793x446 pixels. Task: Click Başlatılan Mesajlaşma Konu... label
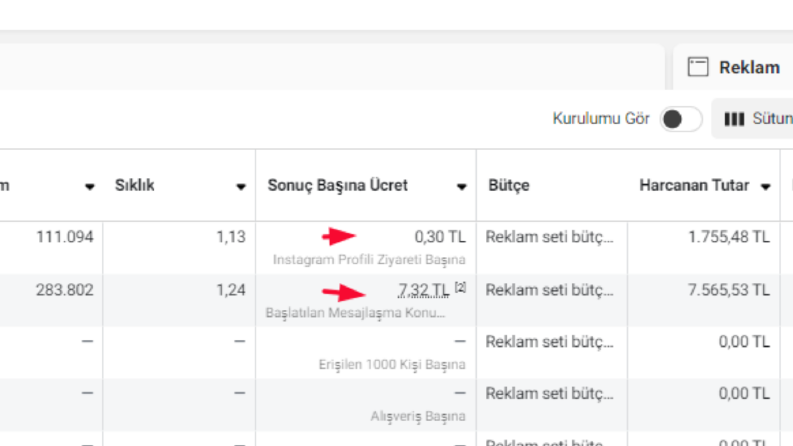(356, 313)
